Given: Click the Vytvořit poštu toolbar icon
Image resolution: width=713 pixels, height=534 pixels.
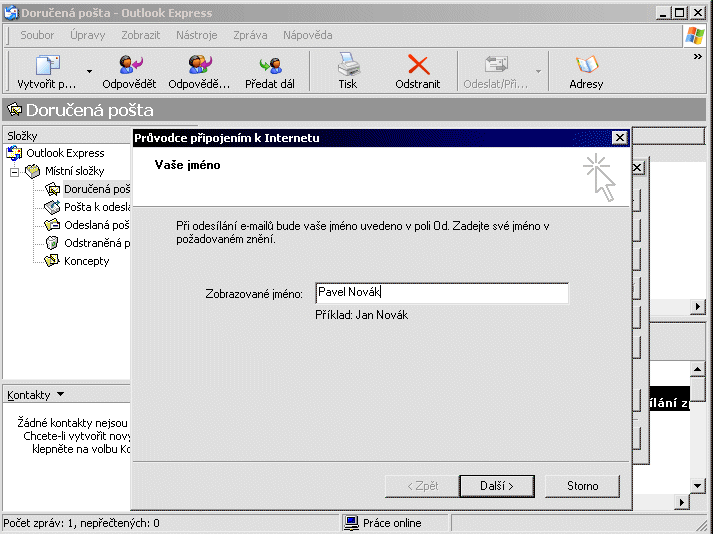Looking at the screenshot, I should pyautogui.click(x=47, y=65).
